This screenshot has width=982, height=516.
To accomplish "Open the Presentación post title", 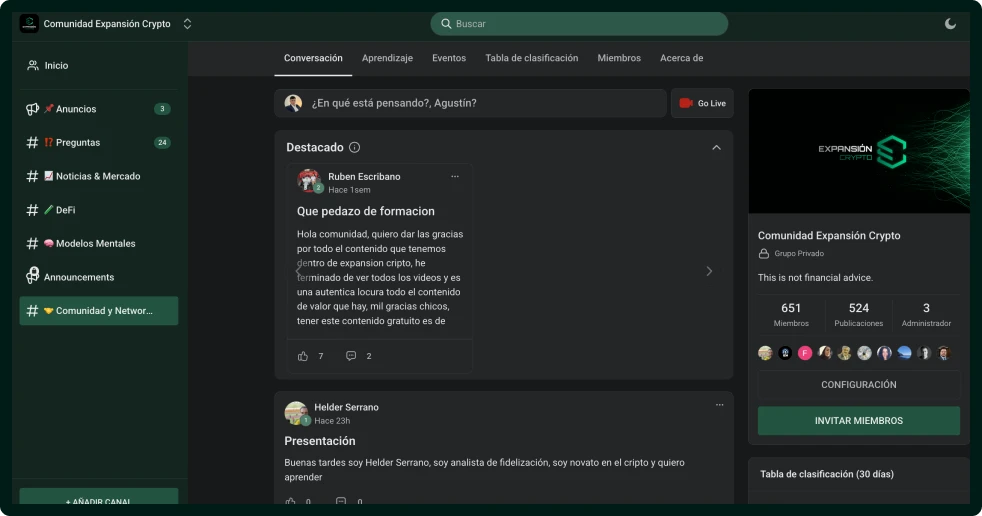I will (320, 441).
